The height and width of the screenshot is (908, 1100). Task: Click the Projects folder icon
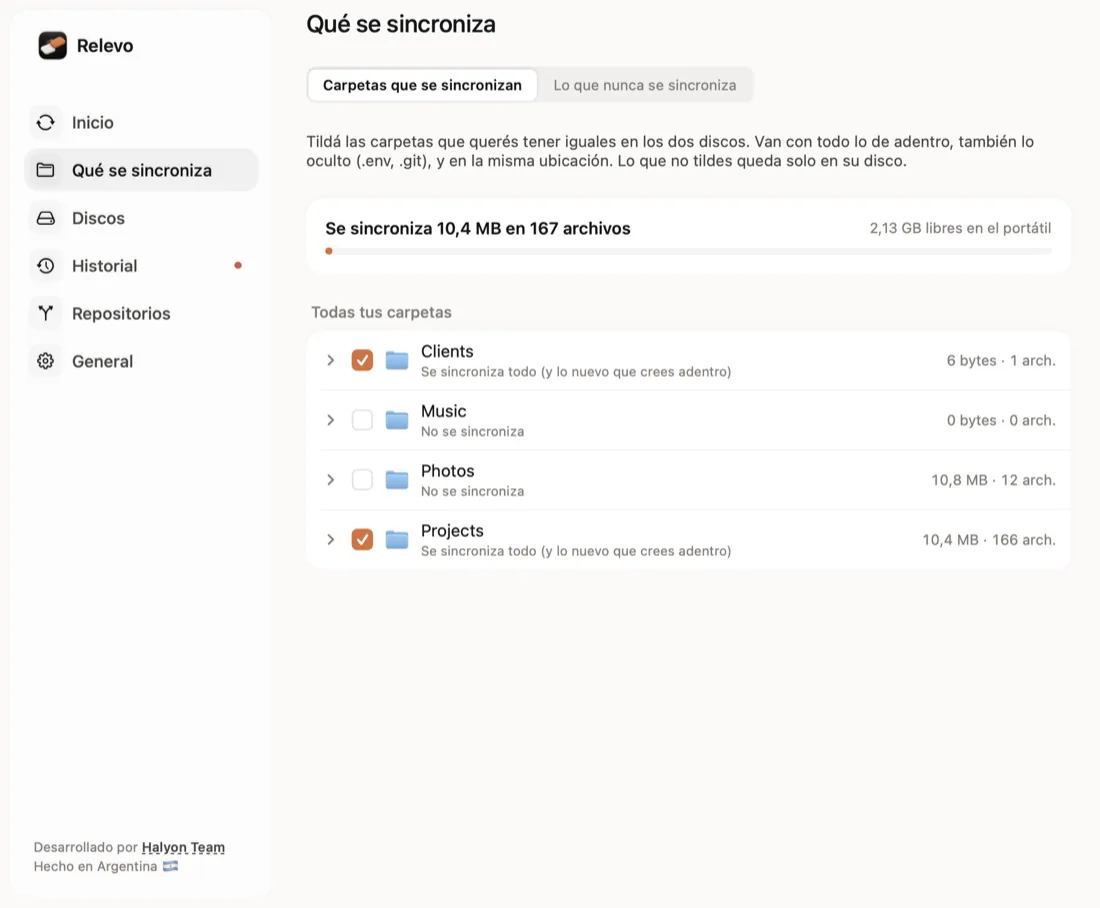397,540
